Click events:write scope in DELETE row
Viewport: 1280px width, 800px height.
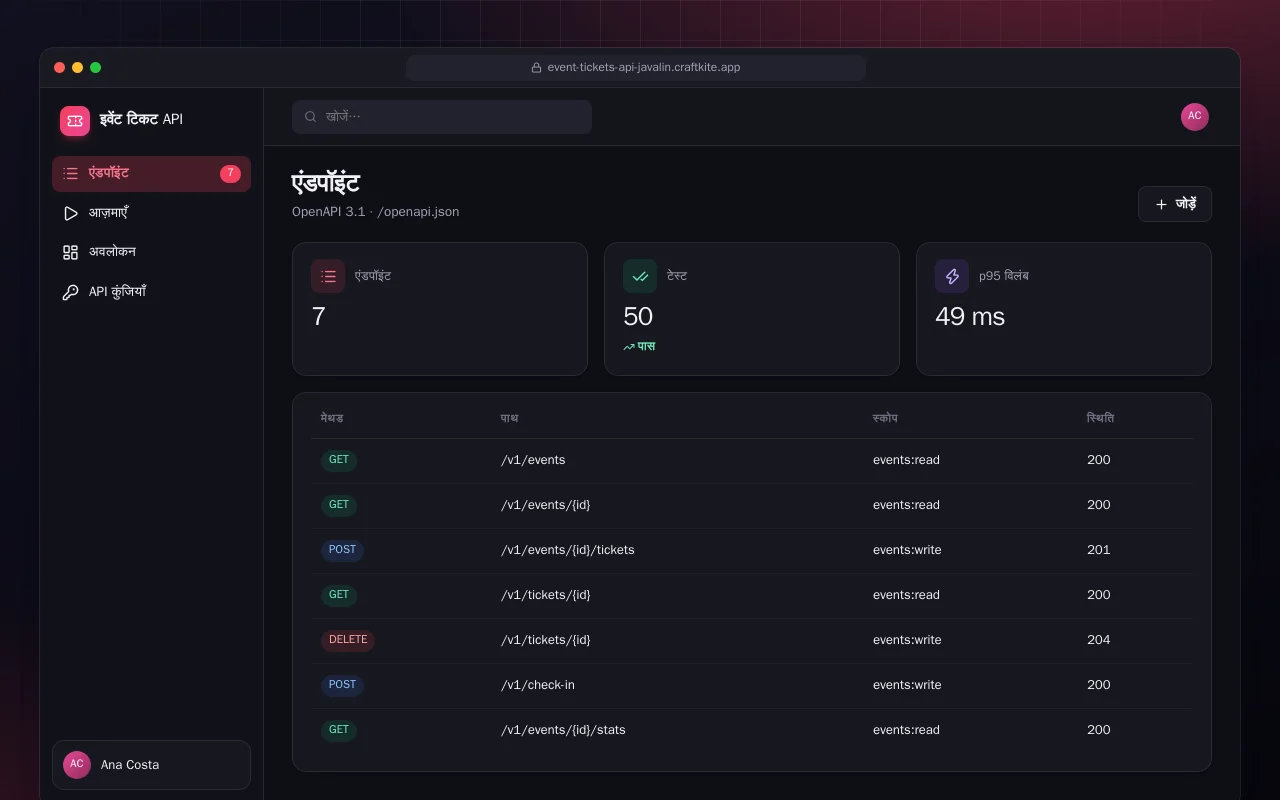coord(907,640)
